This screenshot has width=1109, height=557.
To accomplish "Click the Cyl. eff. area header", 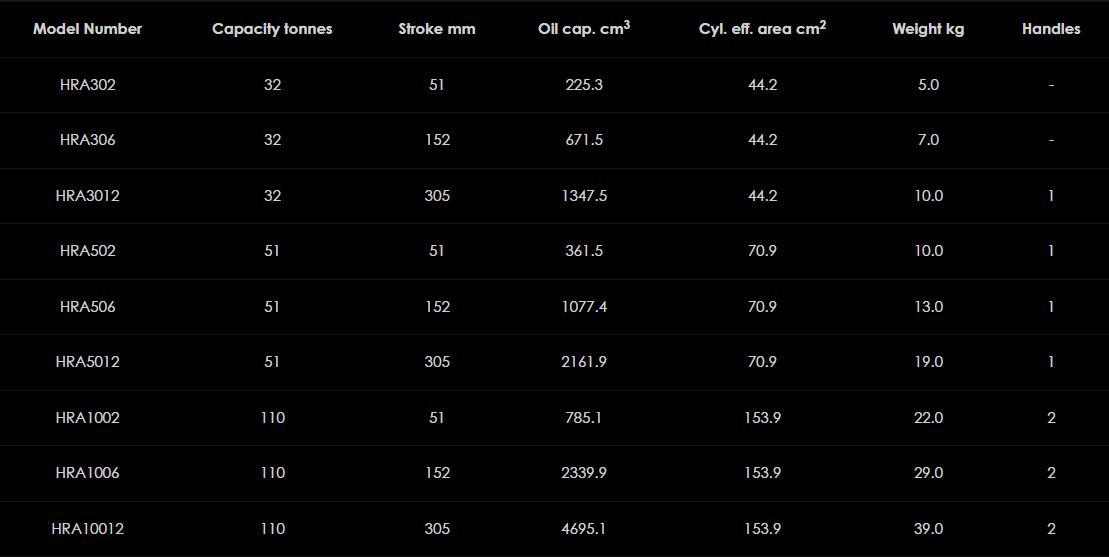I will [762, 29].
